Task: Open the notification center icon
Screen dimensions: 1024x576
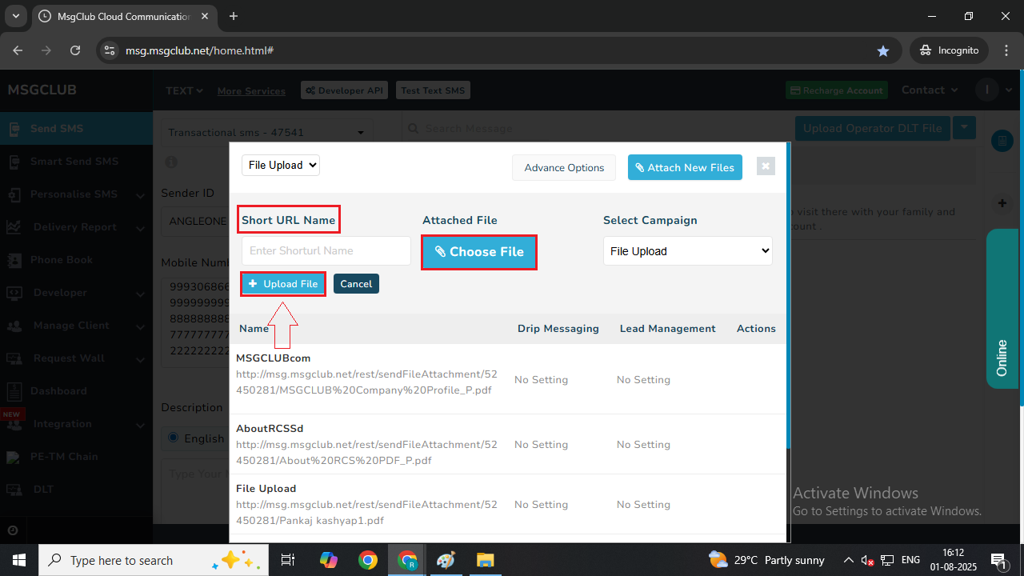Action: click(x=999, y=560)
